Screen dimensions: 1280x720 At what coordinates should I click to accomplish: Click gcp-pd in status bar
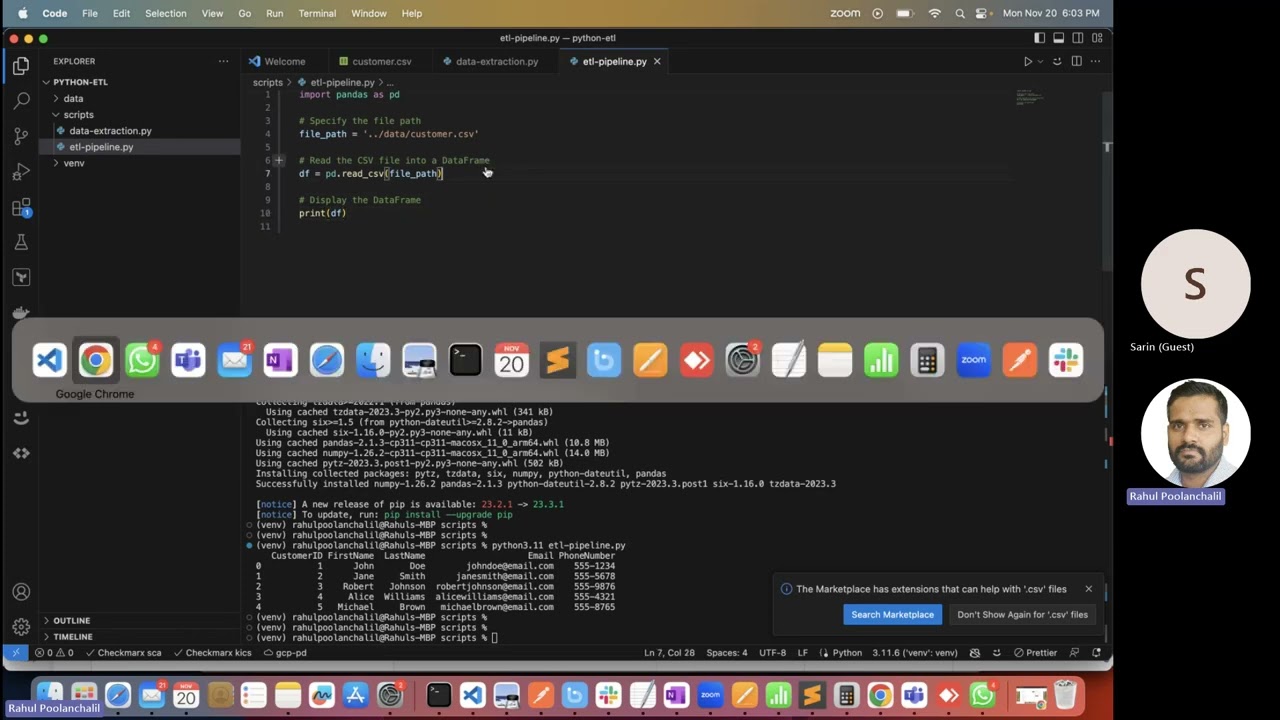285,653
